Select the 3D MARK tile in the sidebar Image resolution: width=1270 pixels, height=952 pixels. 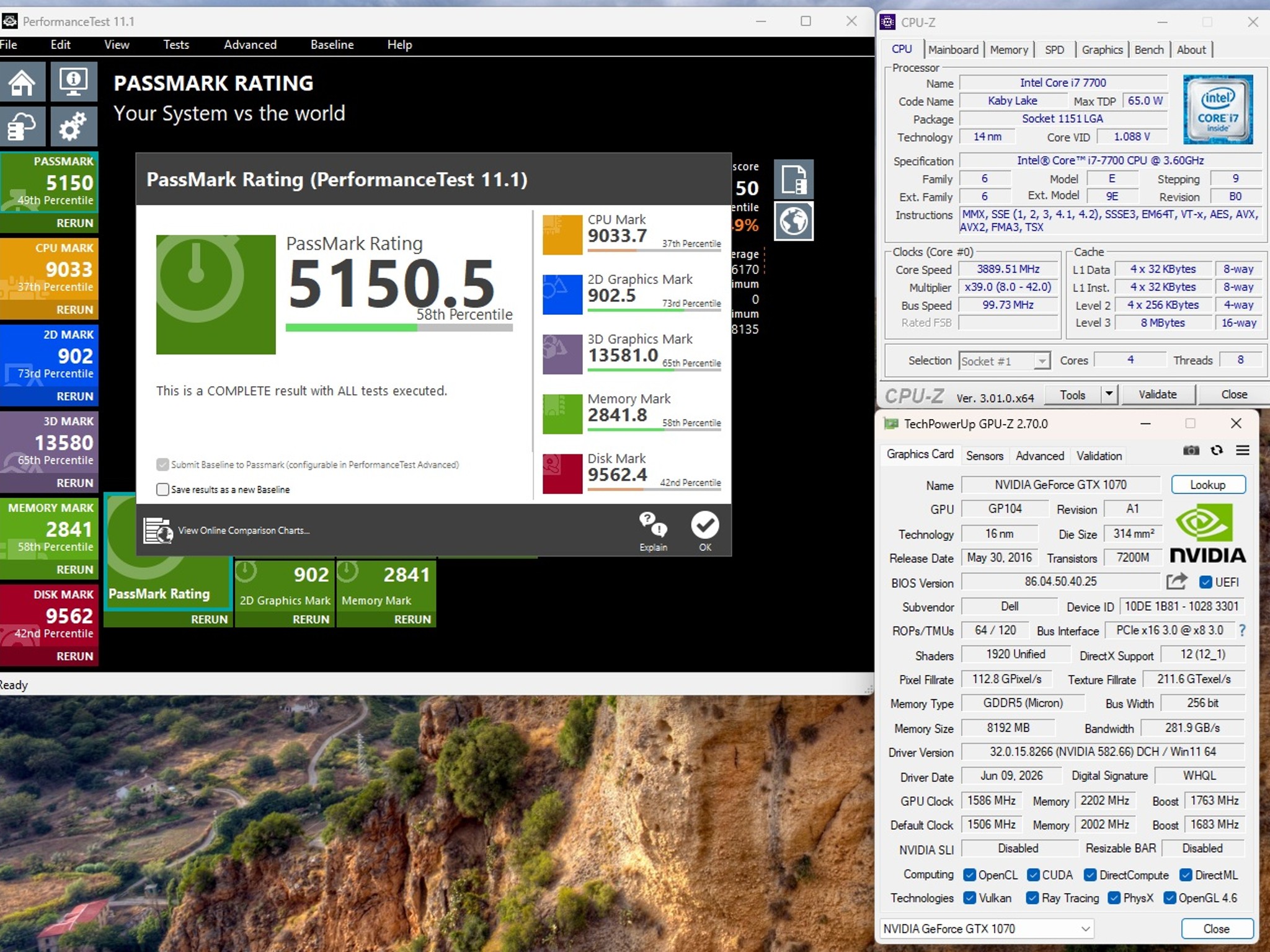coord(49,444)
